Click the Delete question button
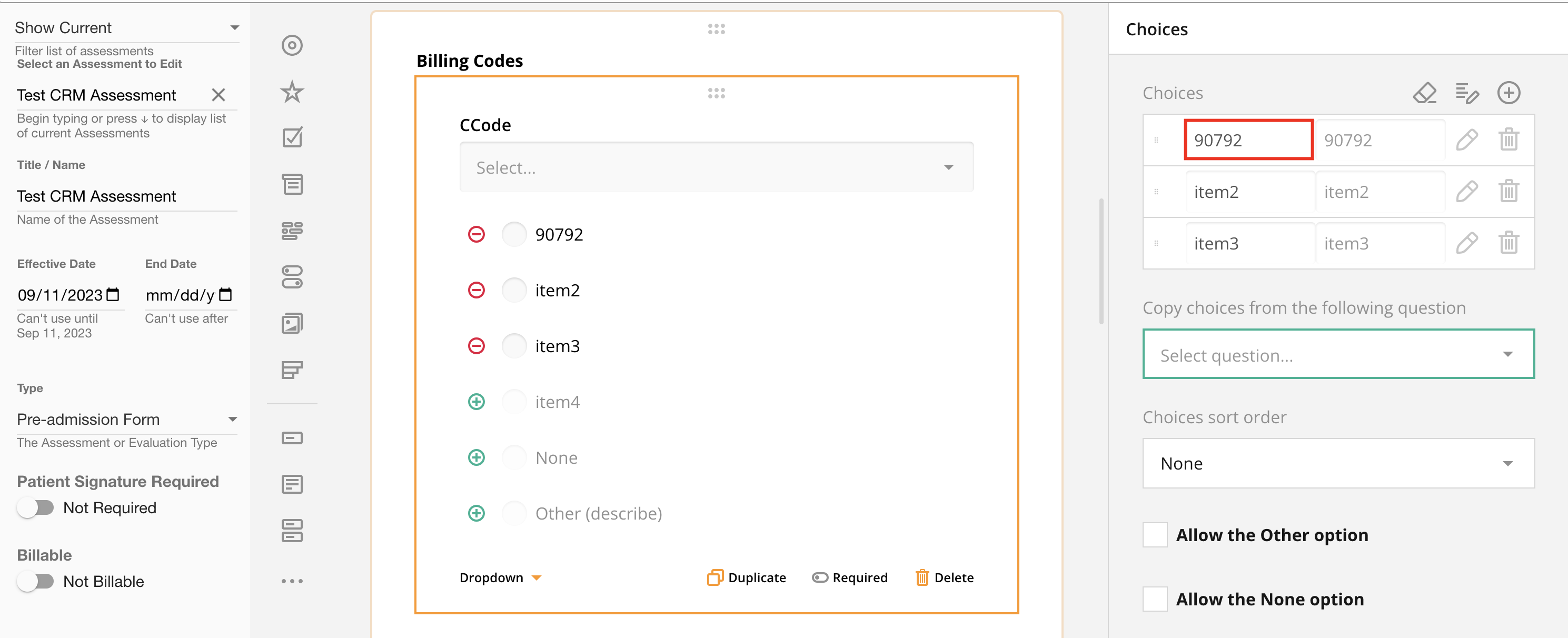The height and width of the screenshot is (638, 1568). (x=944, y=577)
